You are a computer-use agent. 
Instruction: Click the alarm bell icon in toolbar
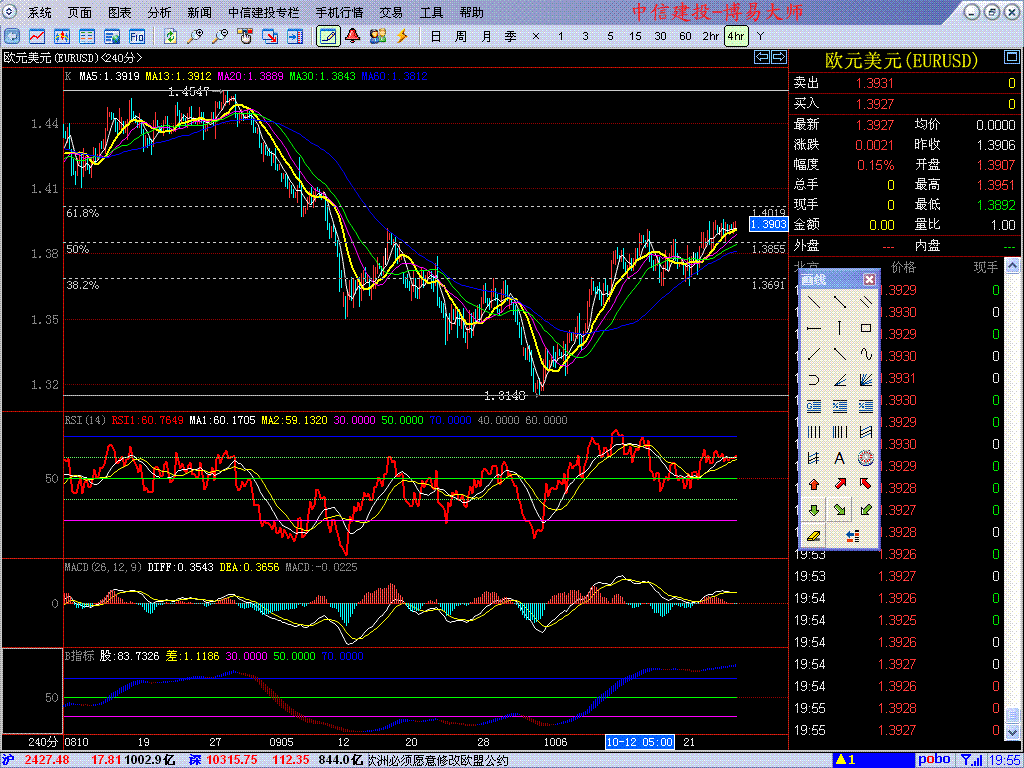(x=352, y=36)
